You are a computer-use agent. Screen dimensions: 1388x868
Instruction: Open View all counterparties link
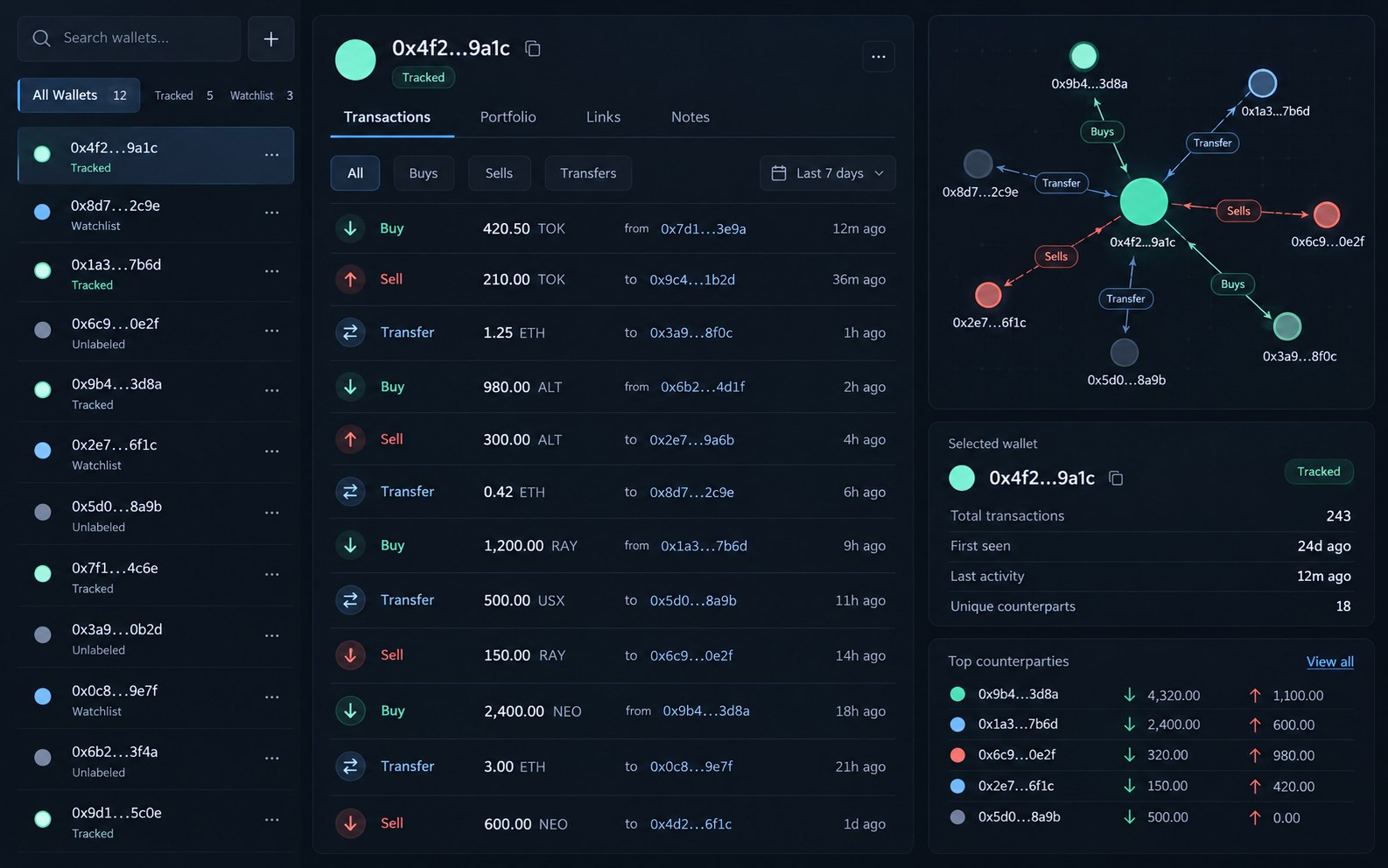(x=1329, y=661)
